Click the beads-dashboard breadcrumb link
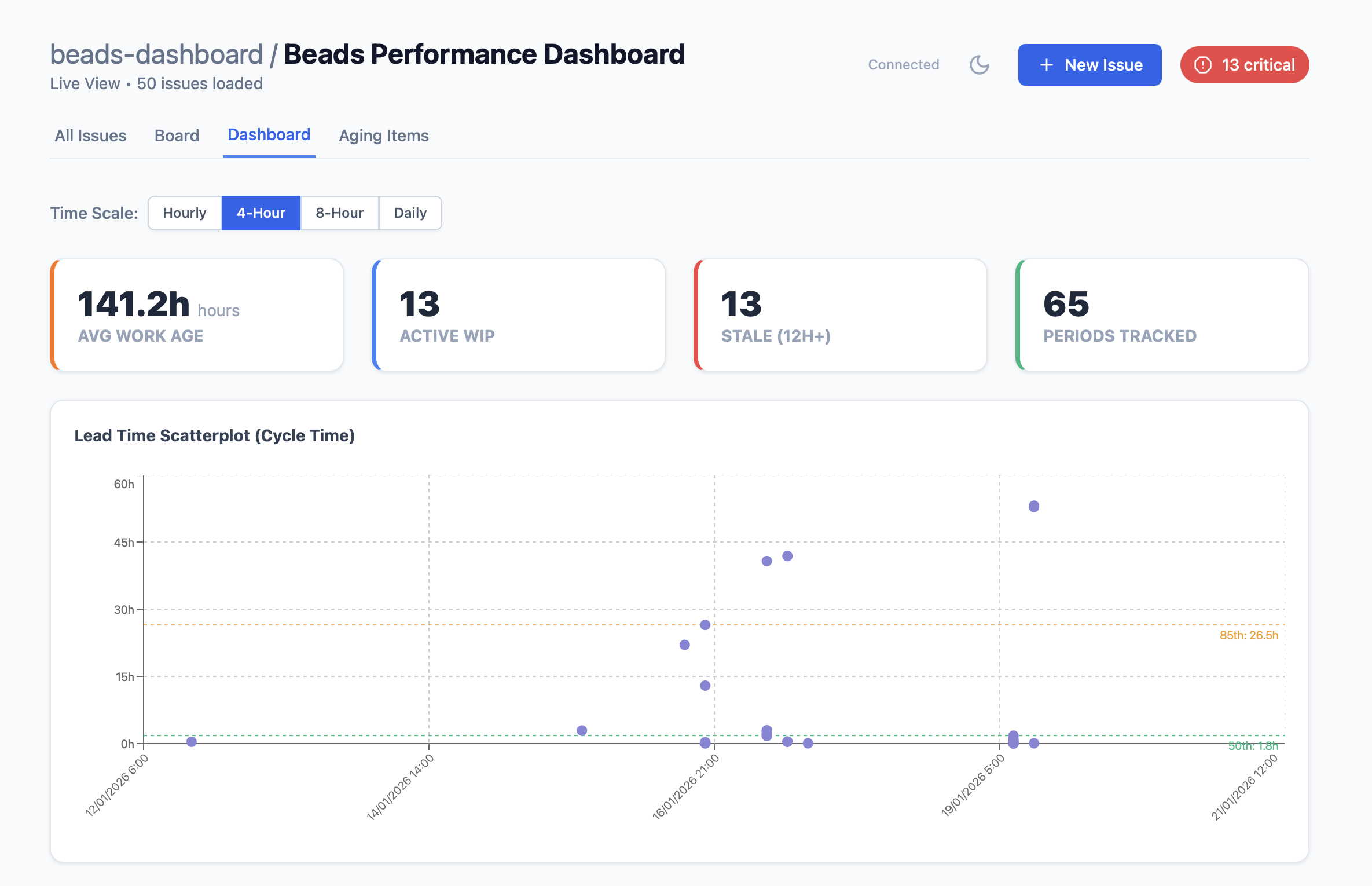This screenshot has width=1372, height=886. [156, 54]
